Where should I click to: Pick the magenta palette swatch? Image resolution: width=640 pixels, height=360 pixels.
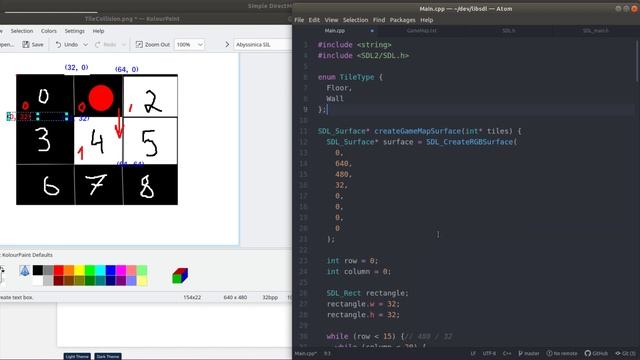pos(121,270)
